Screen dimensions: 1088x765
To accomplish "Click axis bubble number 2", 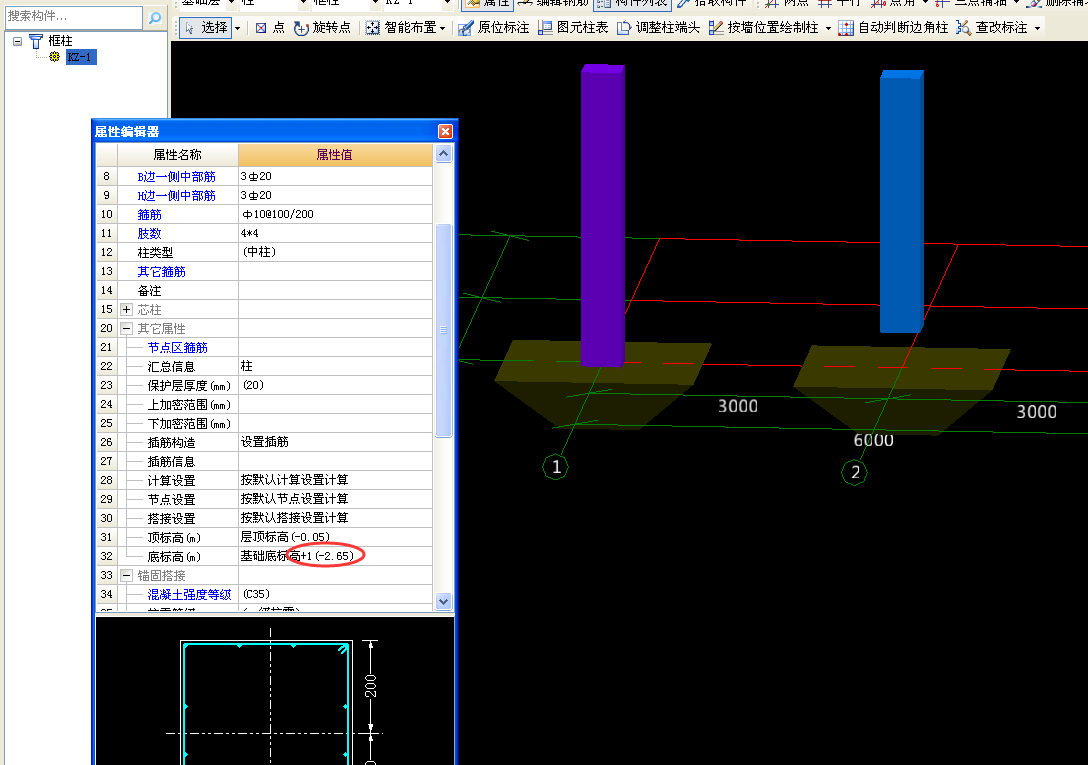I will (855, 473).
